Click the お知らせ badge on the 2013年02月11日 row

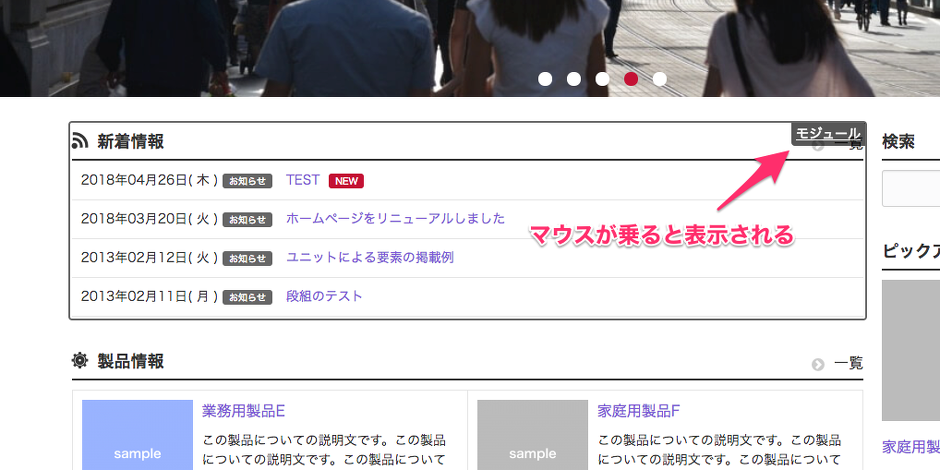coord(247,297)
